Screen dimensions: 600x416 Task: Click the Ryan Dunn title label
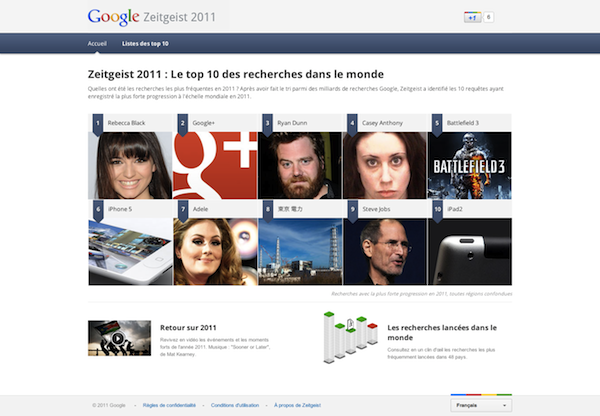(x=292, y=123)
